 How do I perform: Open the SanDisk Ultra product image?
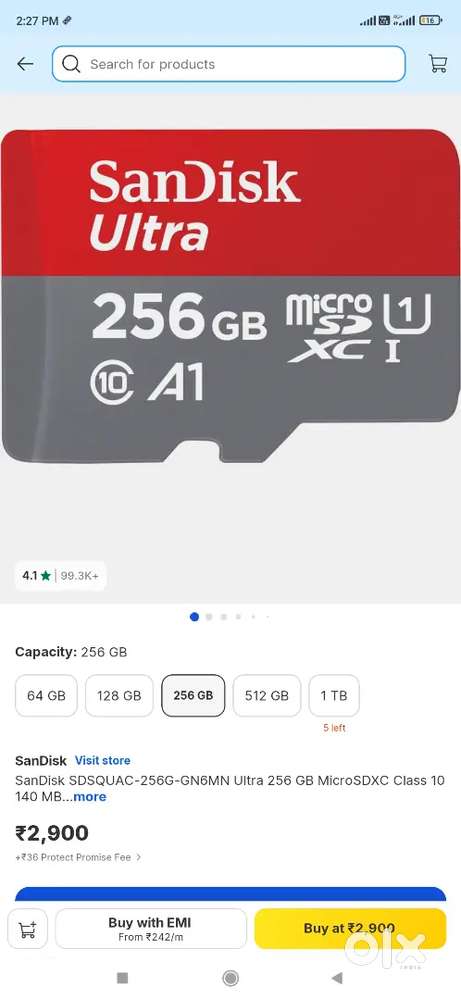230,295
